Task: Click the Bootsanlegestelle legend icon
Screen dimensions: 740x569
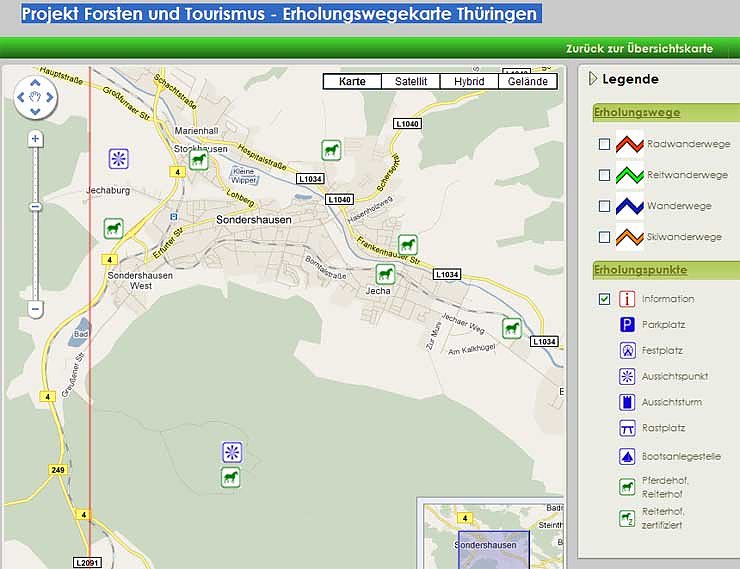Action: click(627, 456)
